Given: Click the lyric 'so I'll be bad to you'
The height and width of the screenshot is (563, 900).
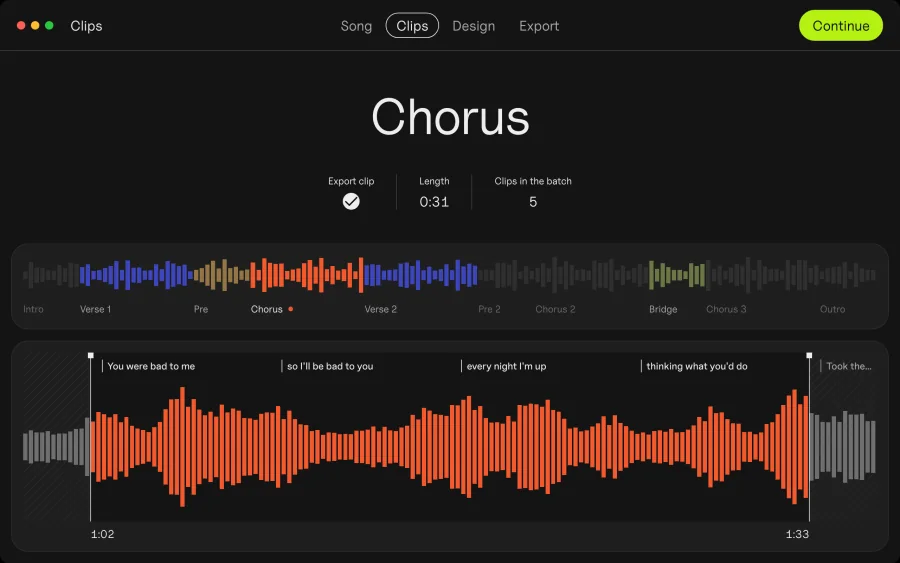Looking at the screenshot, I should point(330,366).
